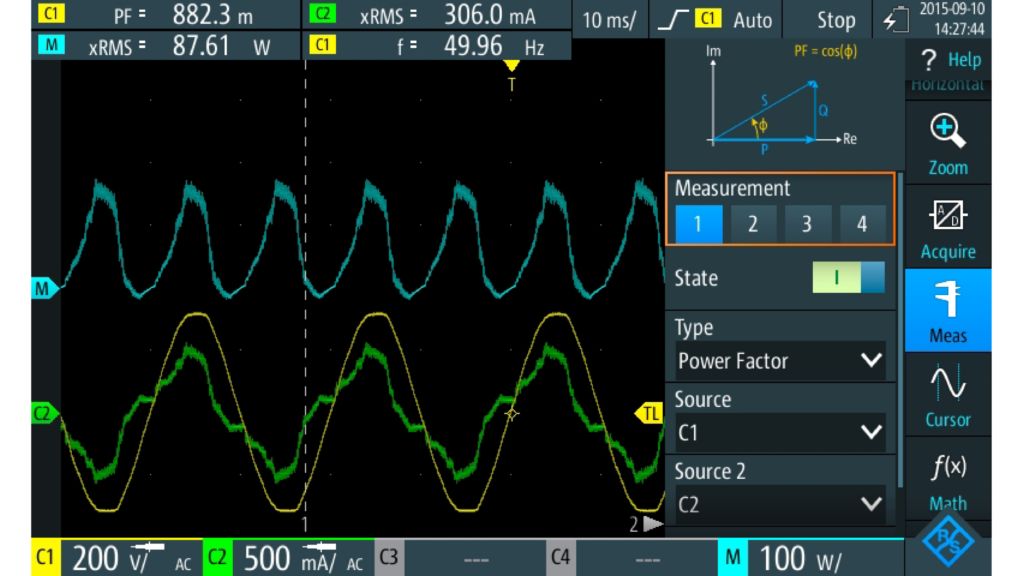The height and width of the screenshot is (576, 1024).
Task: Click the Meas caliper icon
Action: pos(947,310)
